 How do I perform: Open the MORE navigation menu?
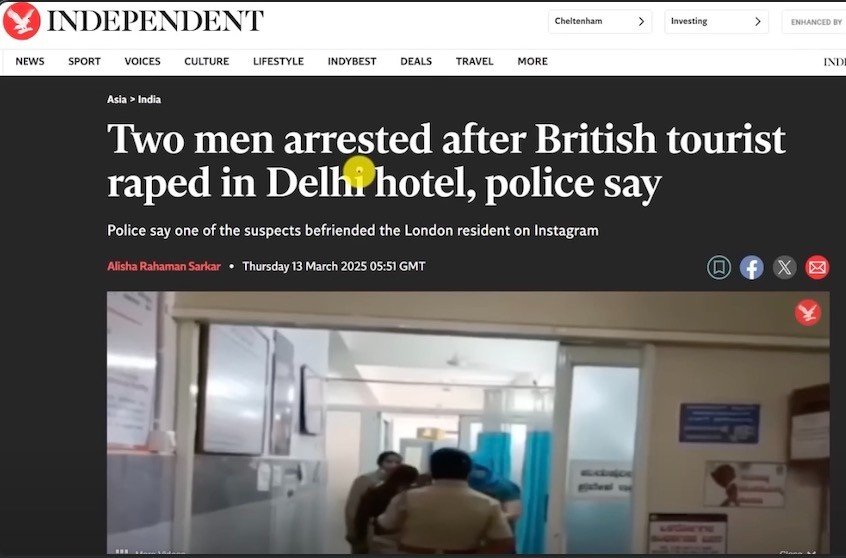tap(533, 62)
